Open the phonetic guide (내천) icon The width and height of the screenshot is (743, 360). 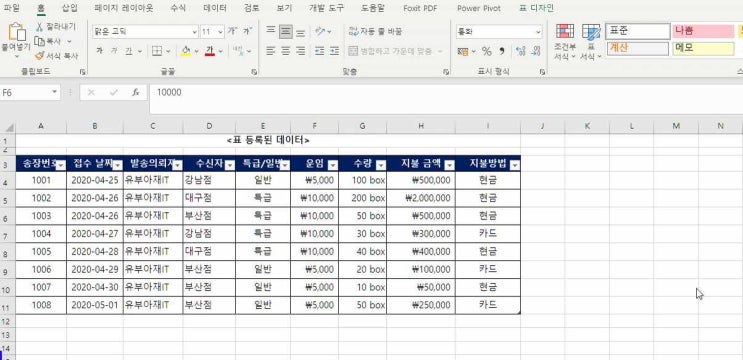pyautogui.click(x=237, y=51)
